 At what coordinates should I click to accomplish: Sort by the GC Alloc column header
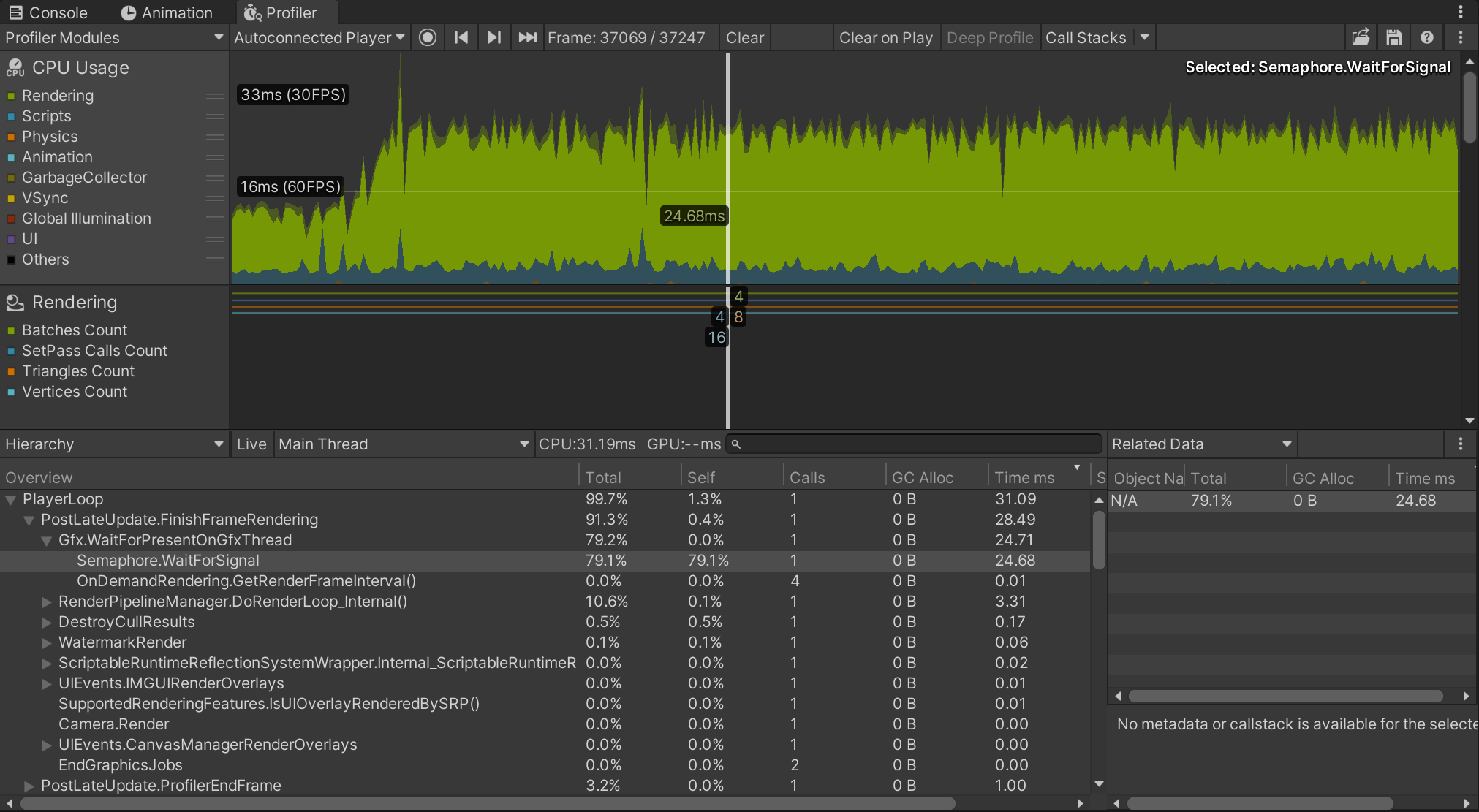click(937, 477)
